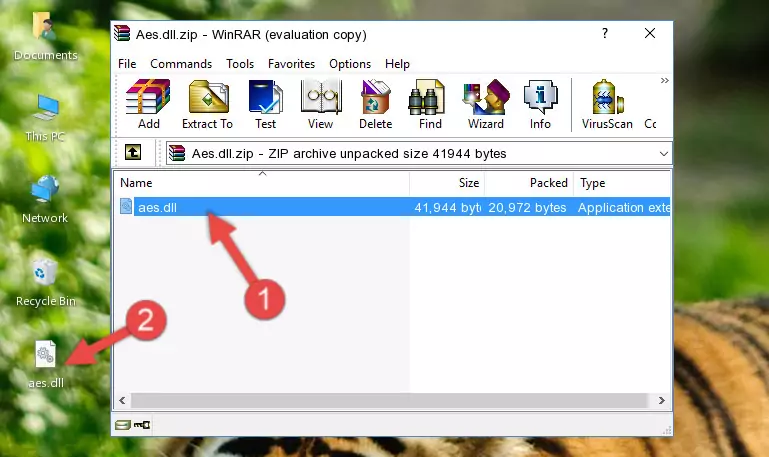This screenshot has height=457, width=769.
Task: Open the Options menu
Action: pos(350,64)
